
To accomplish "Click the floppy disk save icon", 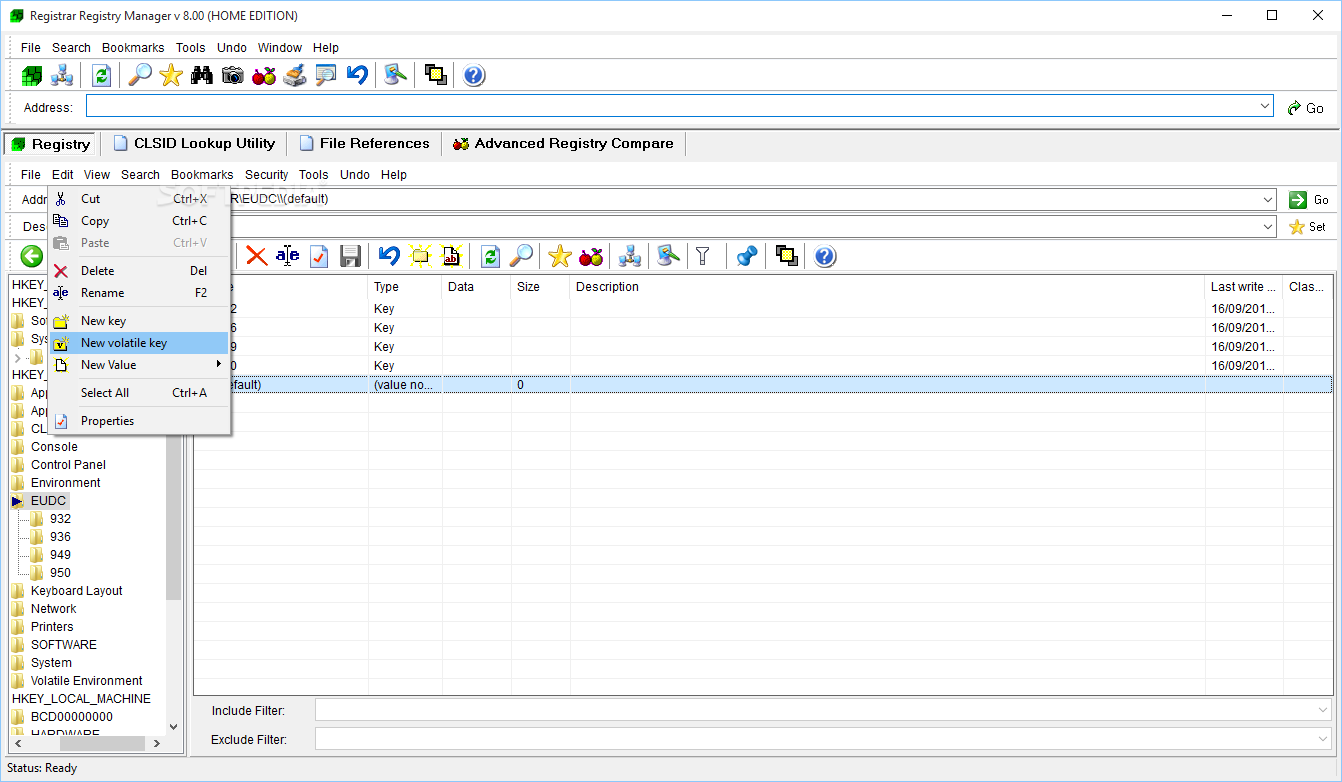I will [350, 256].
